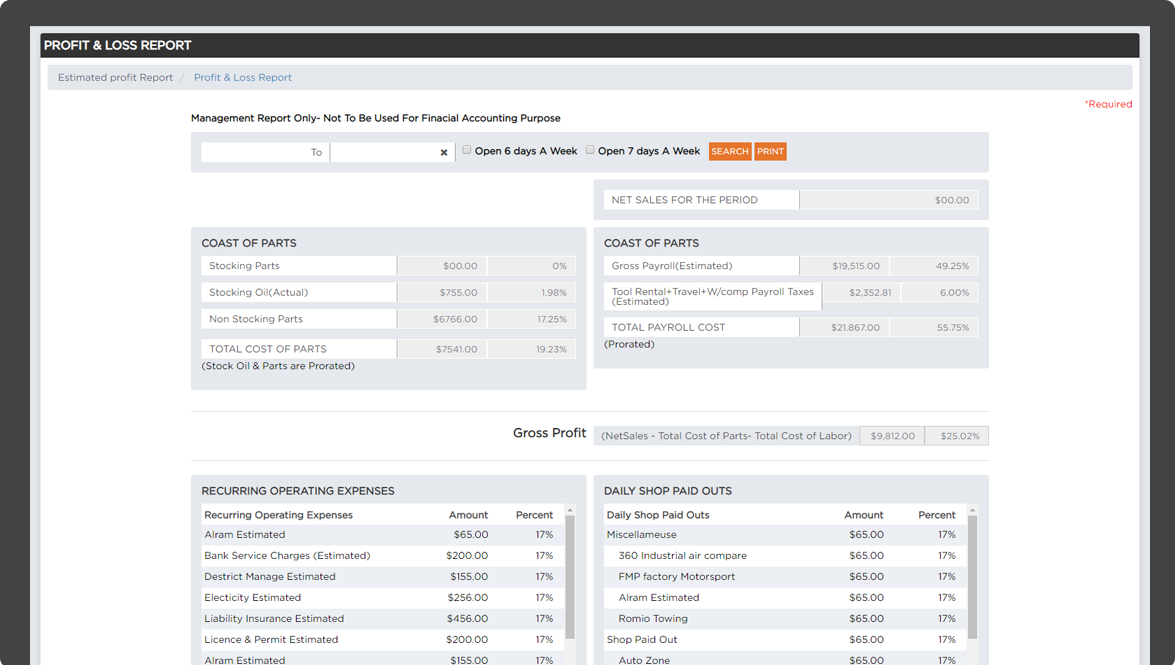This screenshot has width=1175, height=665.
Task: Enable Open 6 days A Week checkbox
Action: coord(467,150)
